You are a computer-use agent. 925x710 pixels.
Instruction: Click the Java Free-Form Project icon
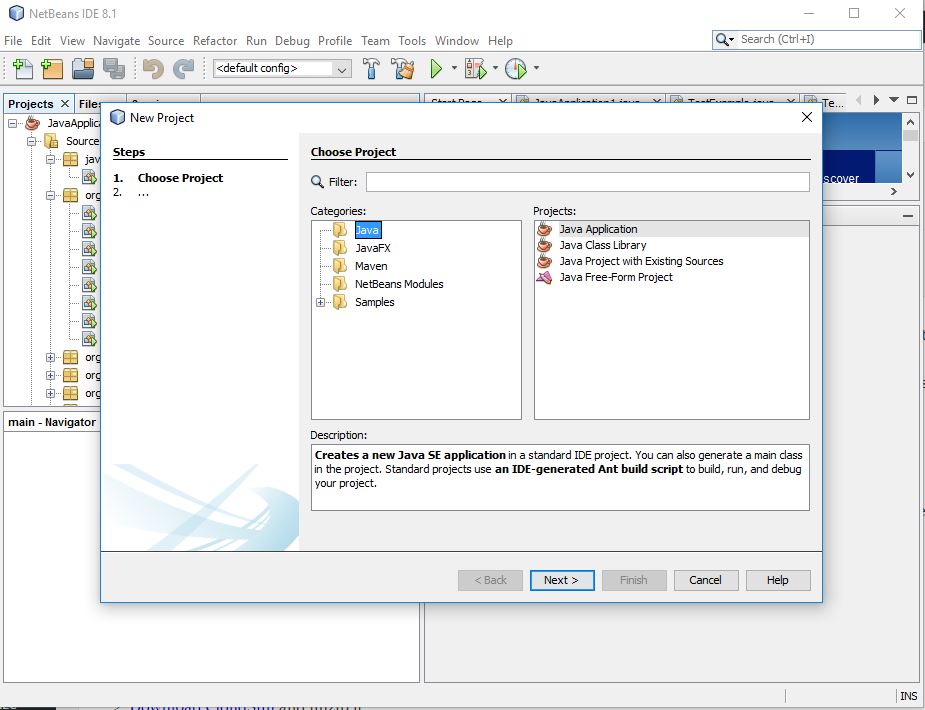[544, 277]
